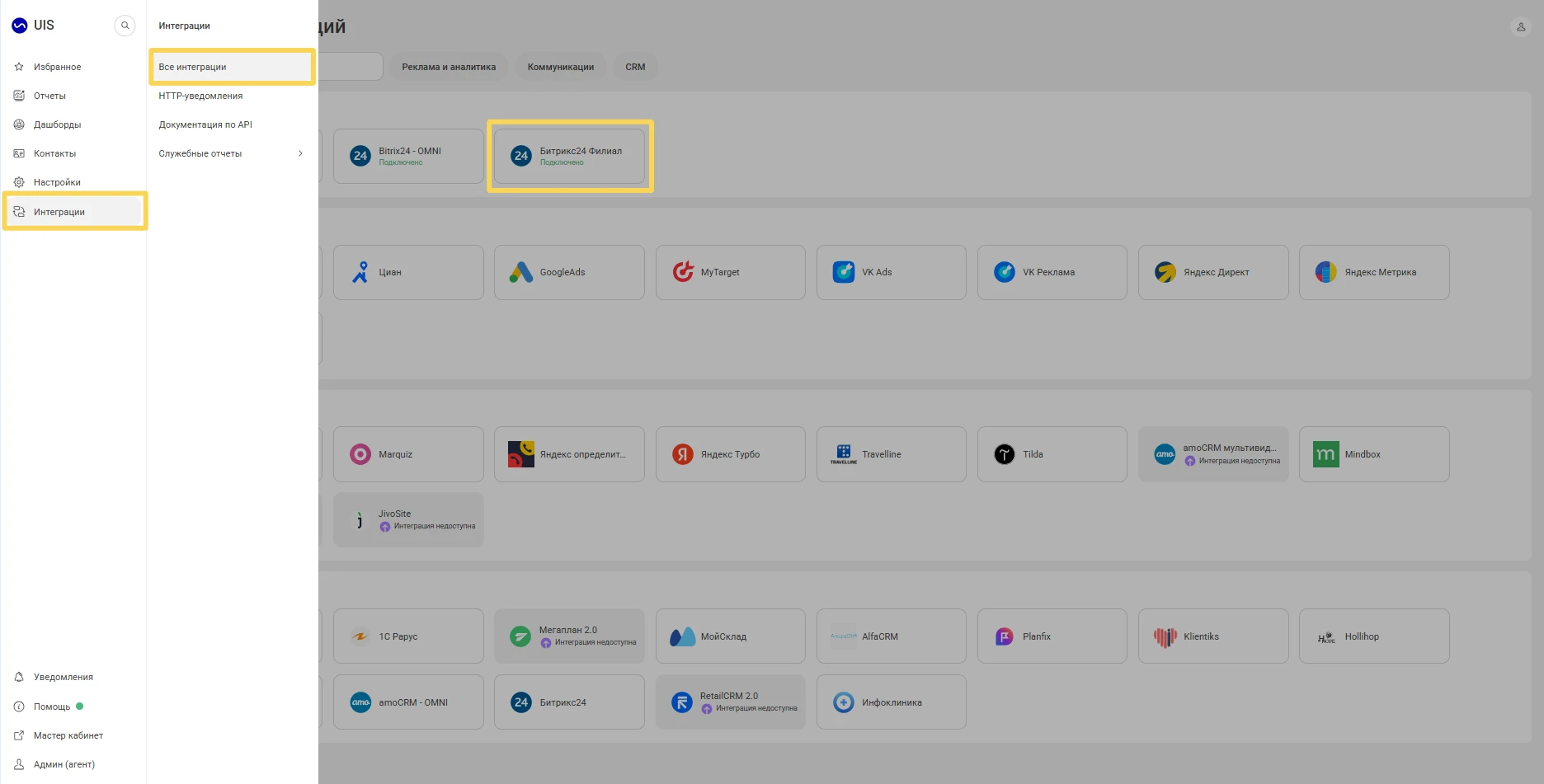Open Отчеты in the sidebar
The image size is (1544, 784).
coord(73,96)
